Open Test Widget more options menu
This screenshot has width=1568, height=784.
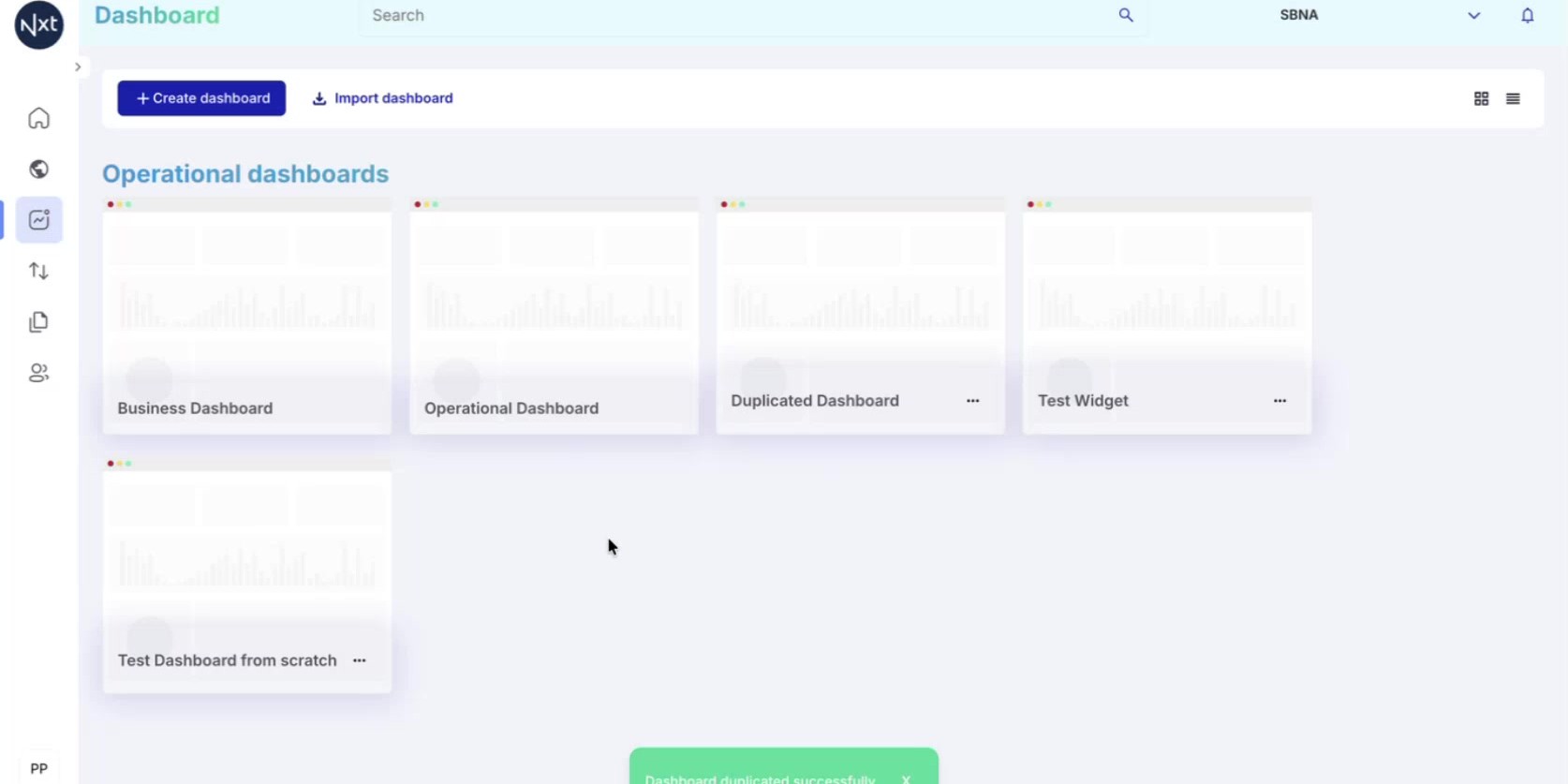(1280, 401)
